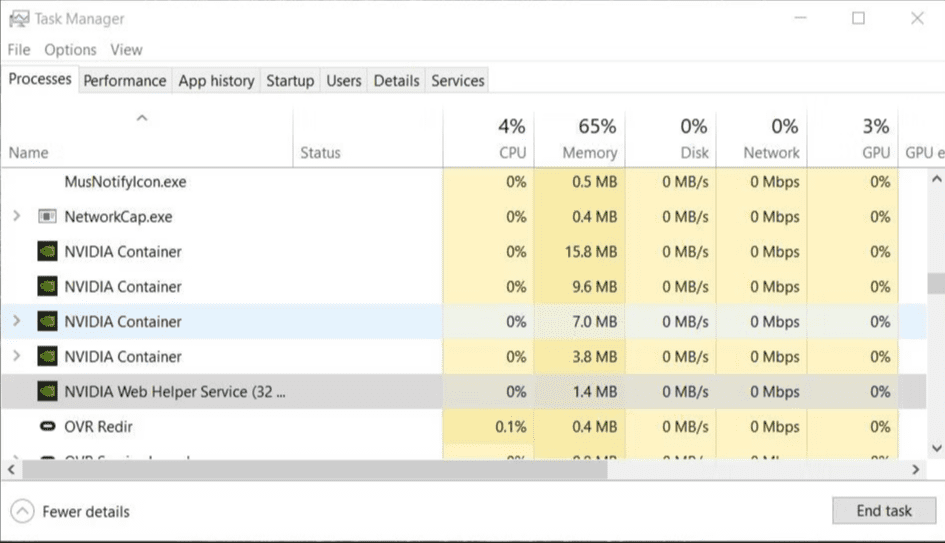Click the vertical scrollbar down arrow
The width and height of the screenshot is (945, 543).
[x=936, y=449]
